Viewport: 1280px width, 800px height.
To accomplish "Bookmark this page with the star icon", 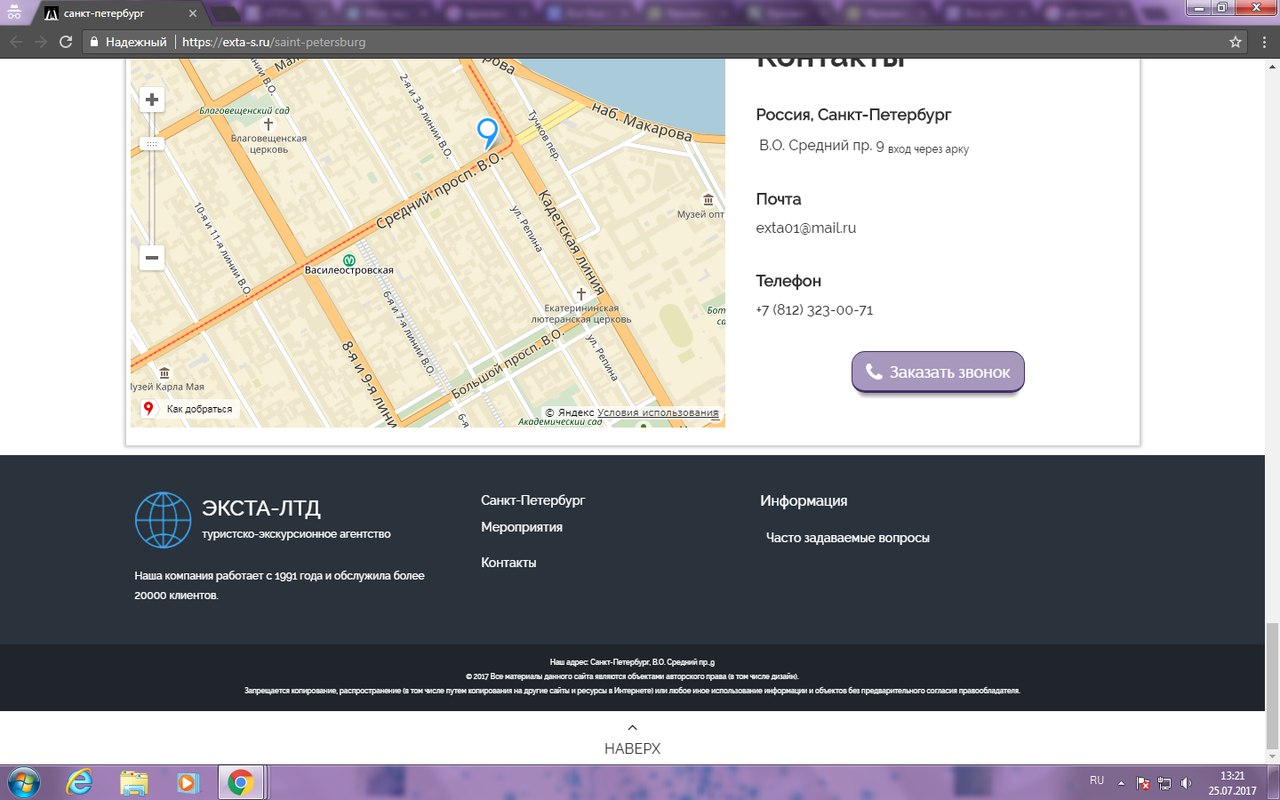I will pyautogui.click(x=1235, y=42).
